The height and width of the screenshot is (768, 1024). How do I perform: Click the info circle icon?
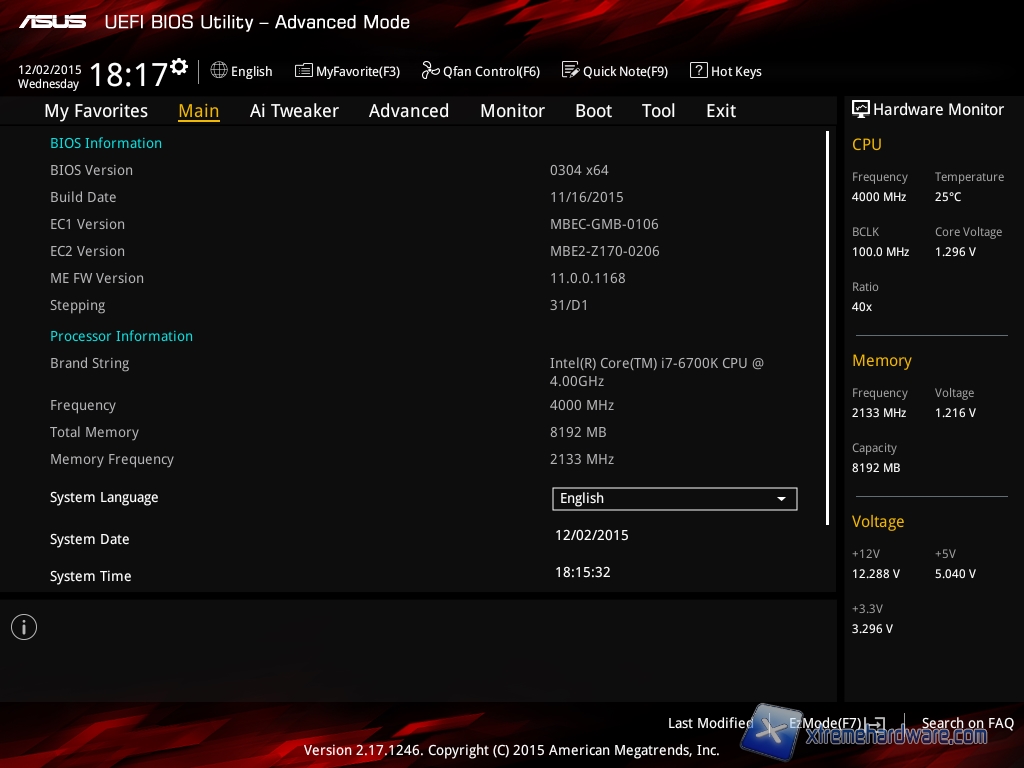pos(24,627)
